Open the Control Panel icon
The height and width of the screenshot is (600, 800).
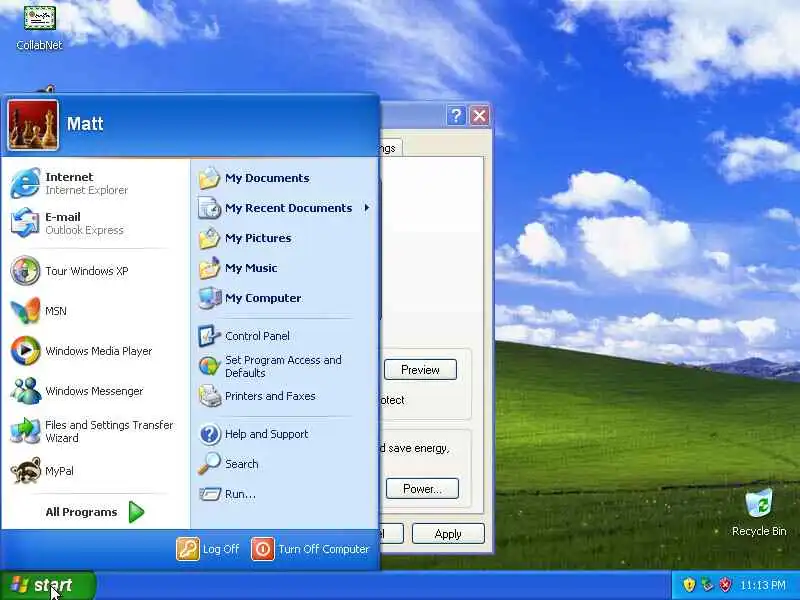(x=209, y=336)
